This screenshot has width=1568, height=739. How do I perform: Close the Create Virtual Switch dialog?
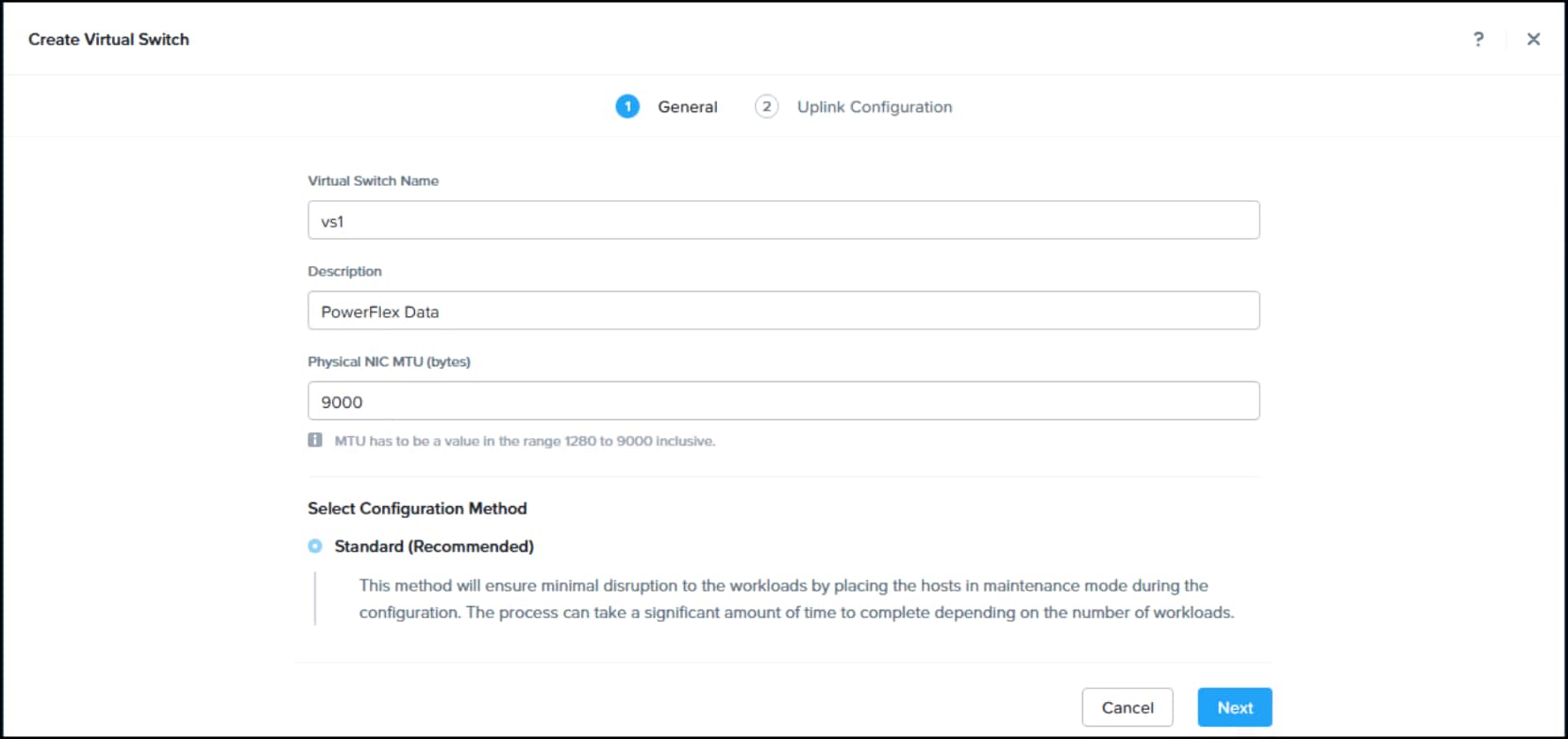click(x=1534, y=39)
